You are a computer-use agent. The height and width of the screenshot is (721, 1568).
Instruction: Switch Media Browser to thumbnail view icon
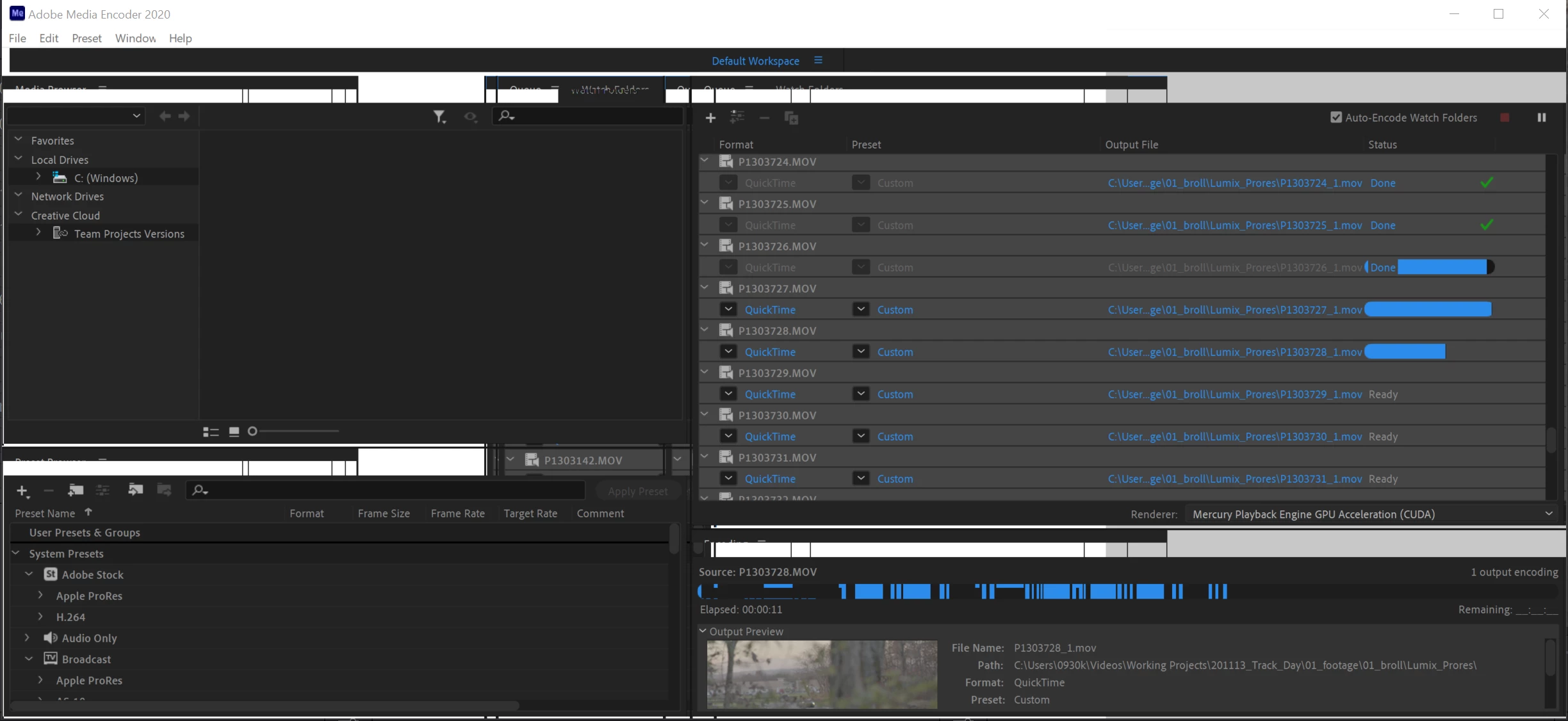[x=234, y=432]
